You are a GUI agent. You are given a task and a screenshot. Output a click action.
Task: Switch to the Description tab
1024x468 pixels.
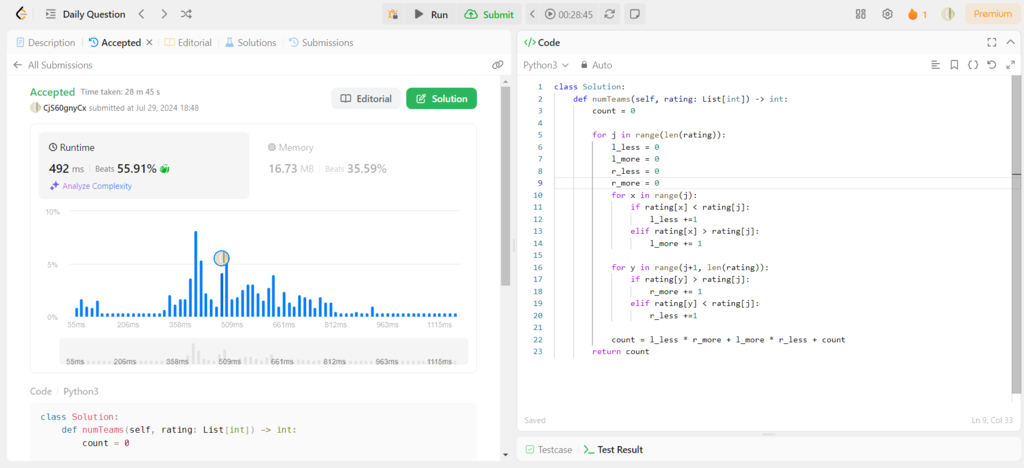[x=46, y=42]
